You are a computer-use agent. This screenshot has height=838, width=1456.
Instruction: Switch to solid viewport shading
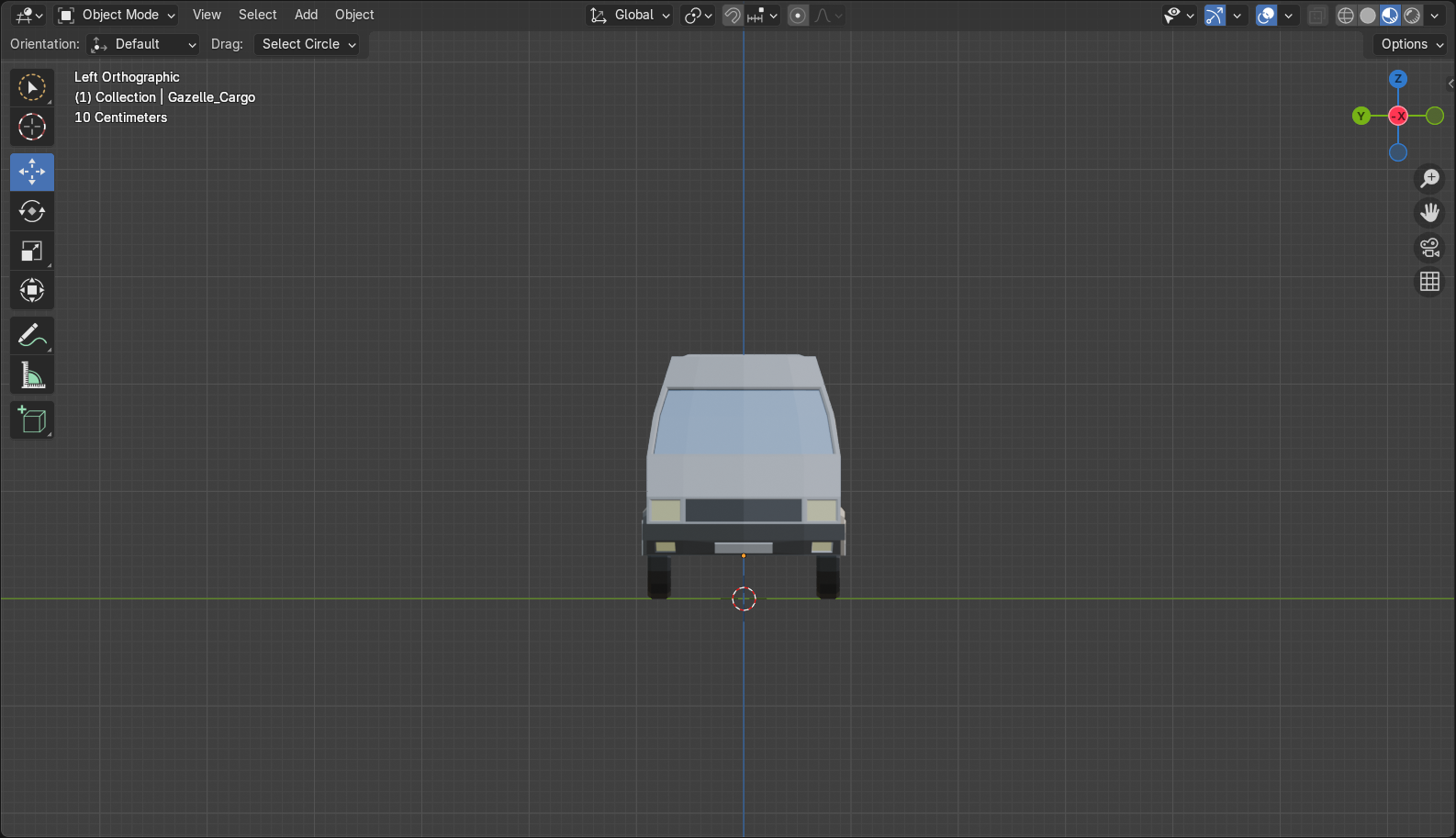(1368, 15)
